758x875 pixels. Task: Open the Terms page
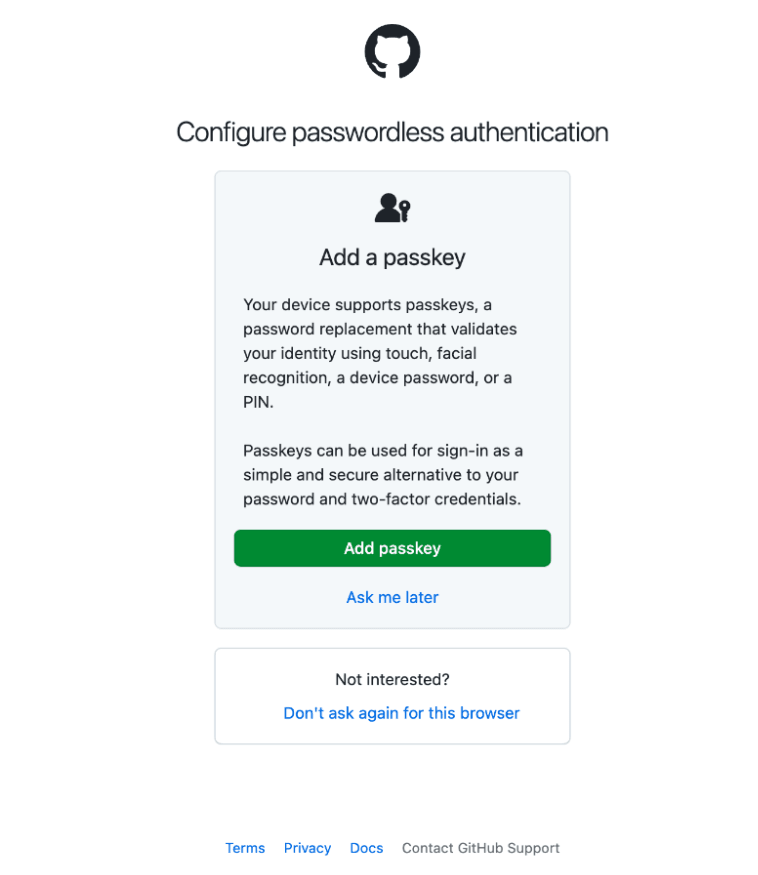[x=245, y=847]
